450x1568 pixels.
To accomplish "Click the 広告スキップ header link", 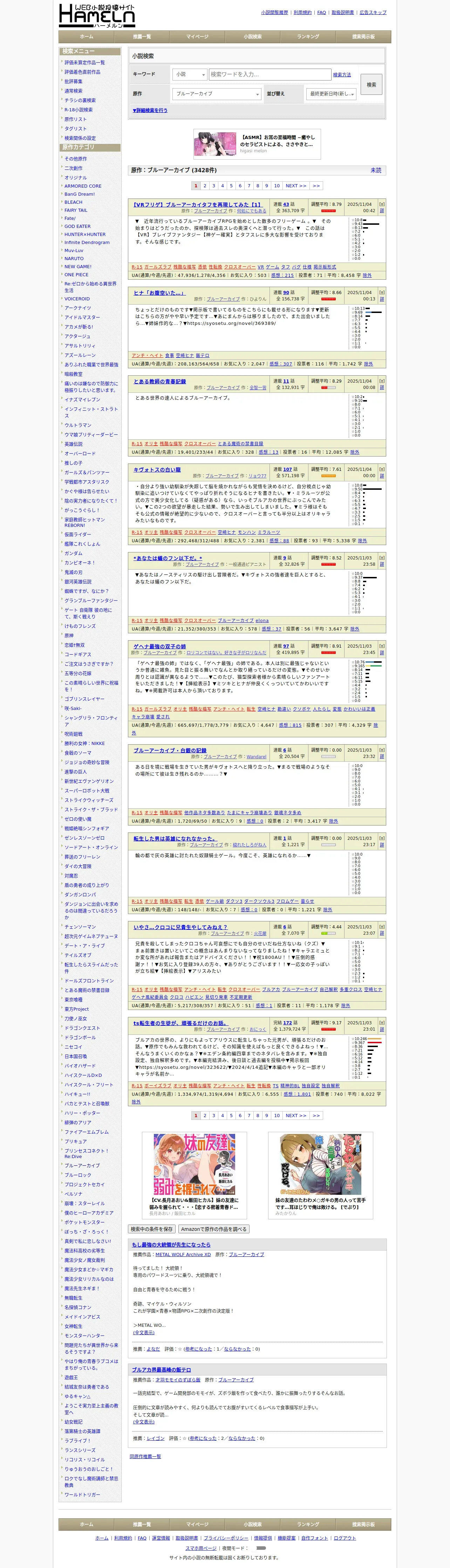I will point(373,12).
